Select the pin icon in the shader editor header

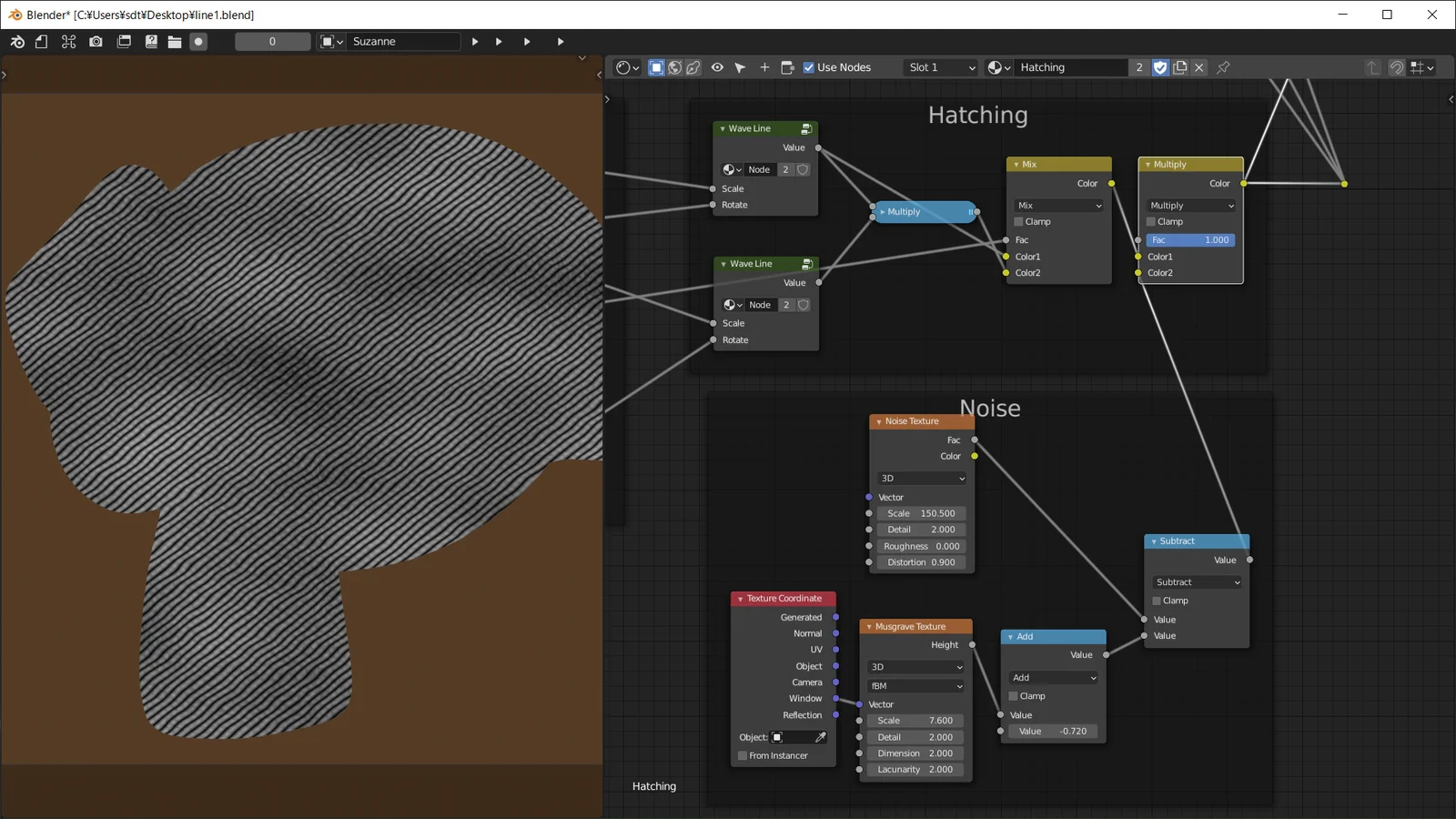(x=1223, y=67)
